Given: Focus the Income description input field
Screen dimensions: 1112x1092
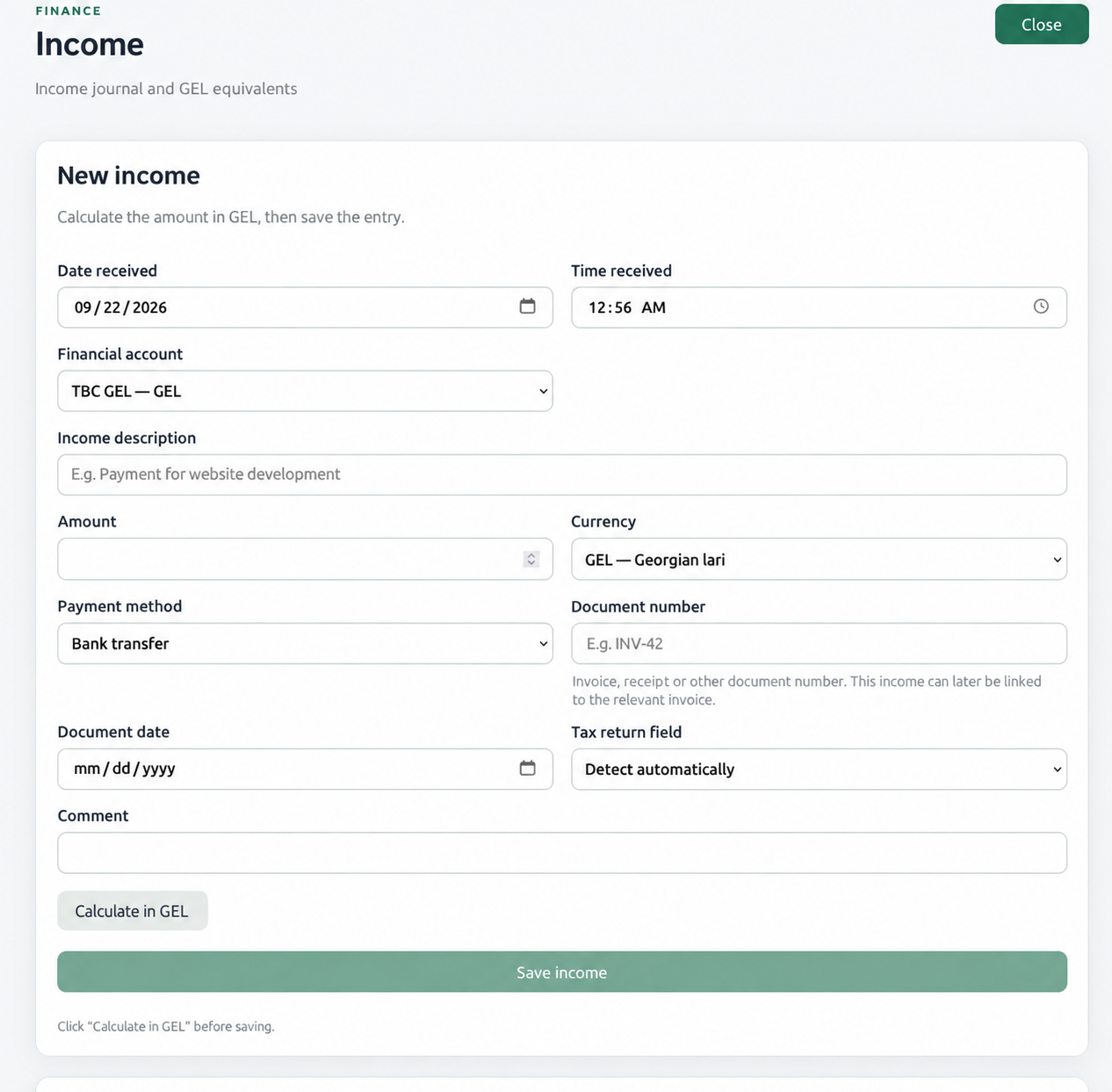Looking at the screenshot, I should [562, 474].
